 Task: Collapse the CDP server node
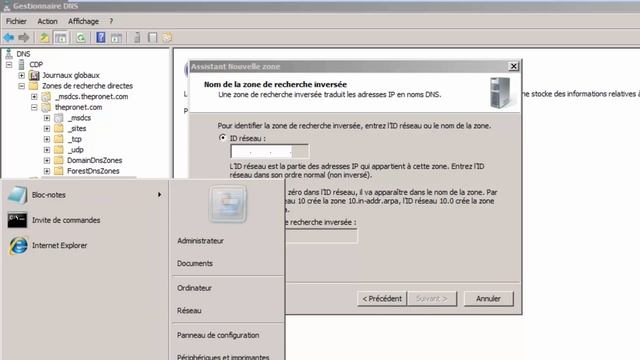pos(9,64)
